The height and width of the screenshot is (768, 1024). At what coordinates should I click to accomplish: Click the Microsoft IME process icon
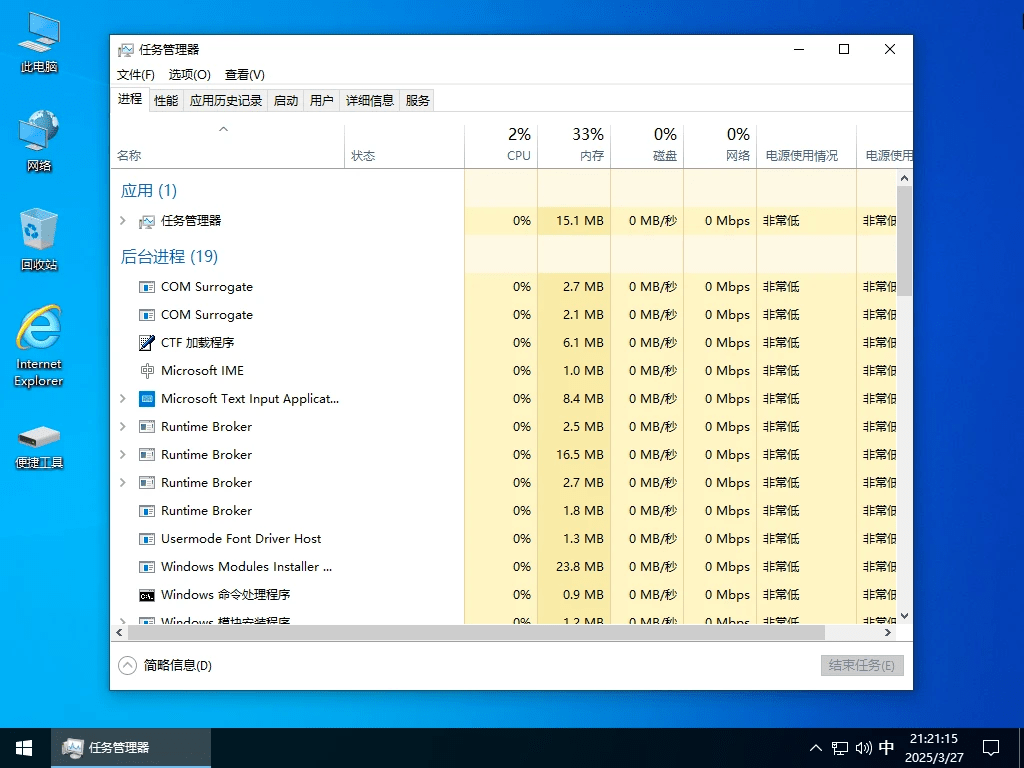click(x=147, y=370)
